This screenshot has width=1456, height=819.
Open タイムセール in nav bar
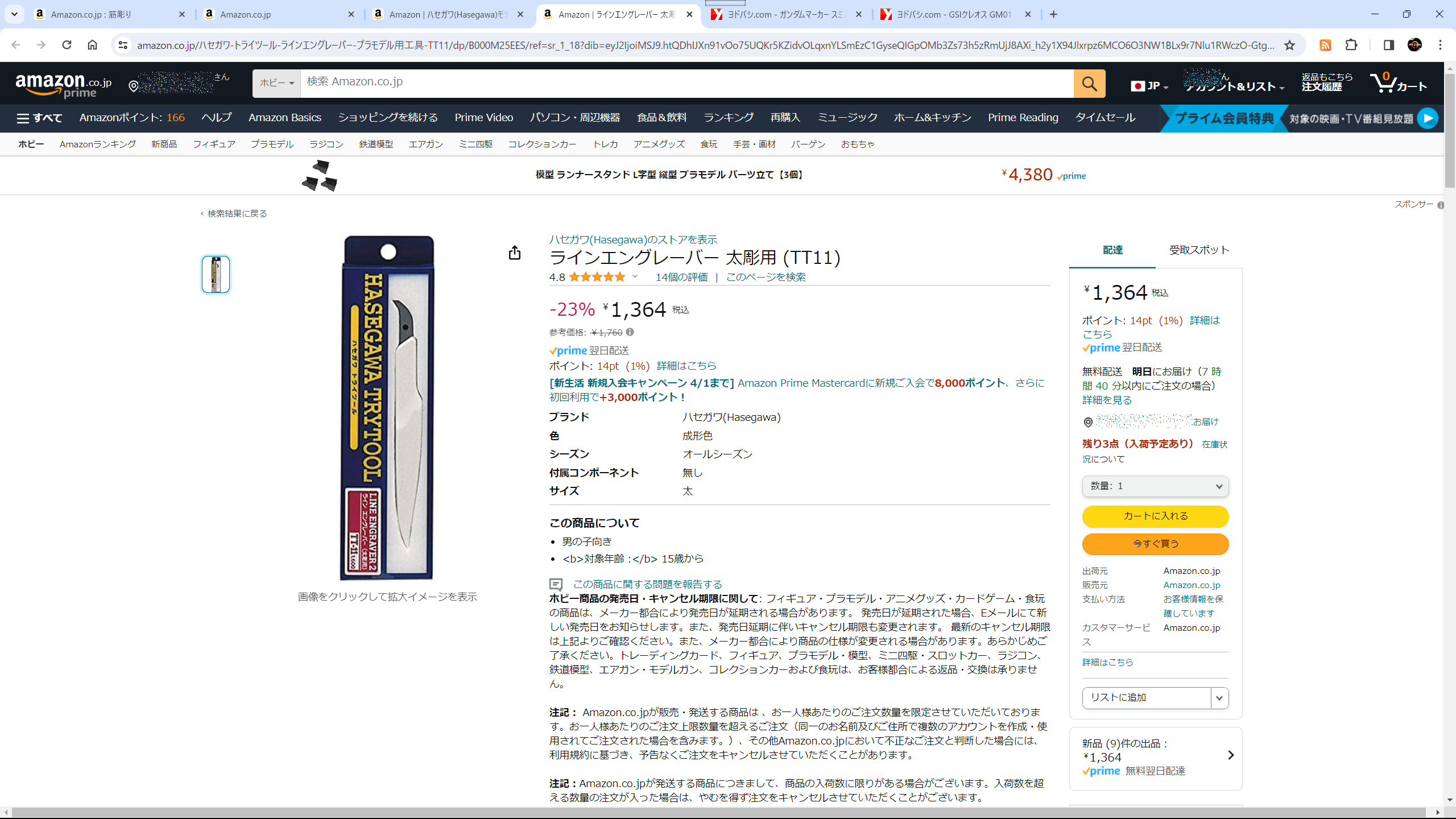(x=1105, y=118)
